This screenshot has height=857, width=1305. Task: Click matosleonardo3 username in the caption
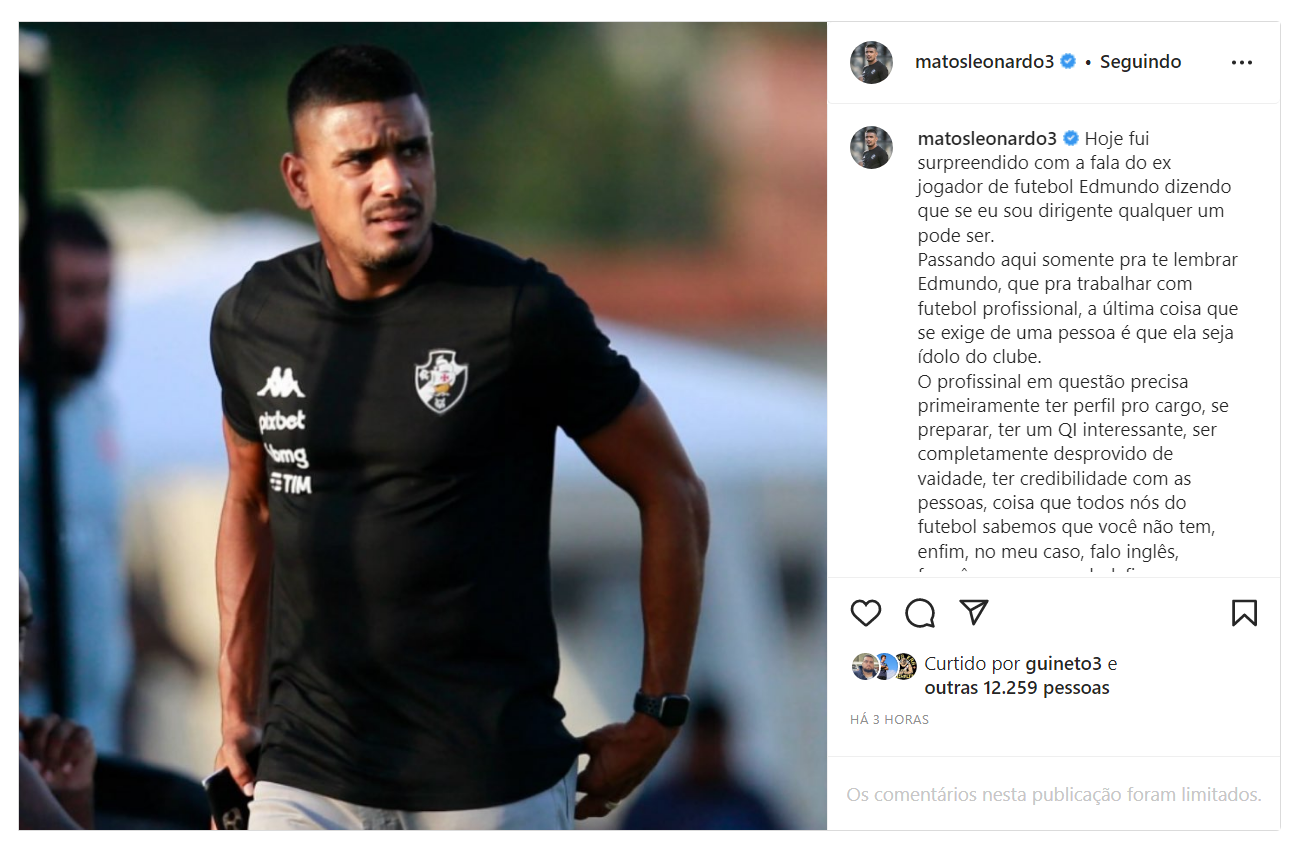pos(988,138)
